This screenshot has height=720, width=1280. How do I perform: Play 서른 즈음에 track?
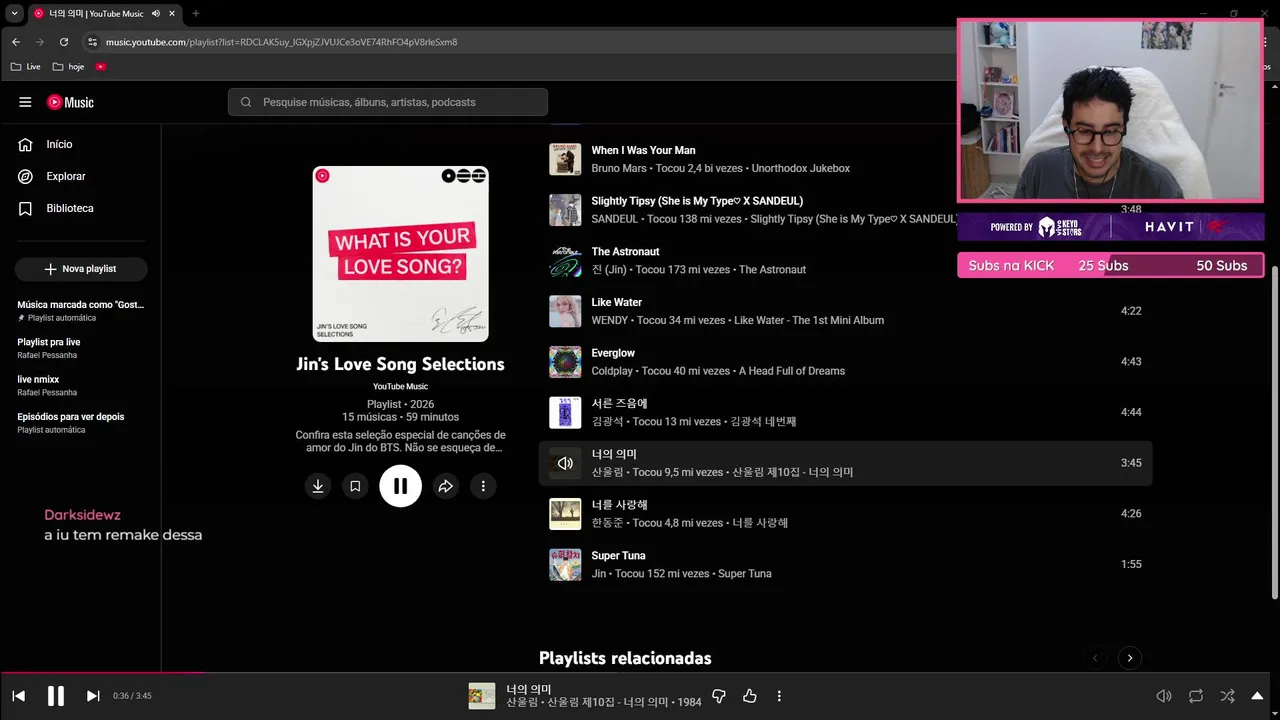pos(620,404)
